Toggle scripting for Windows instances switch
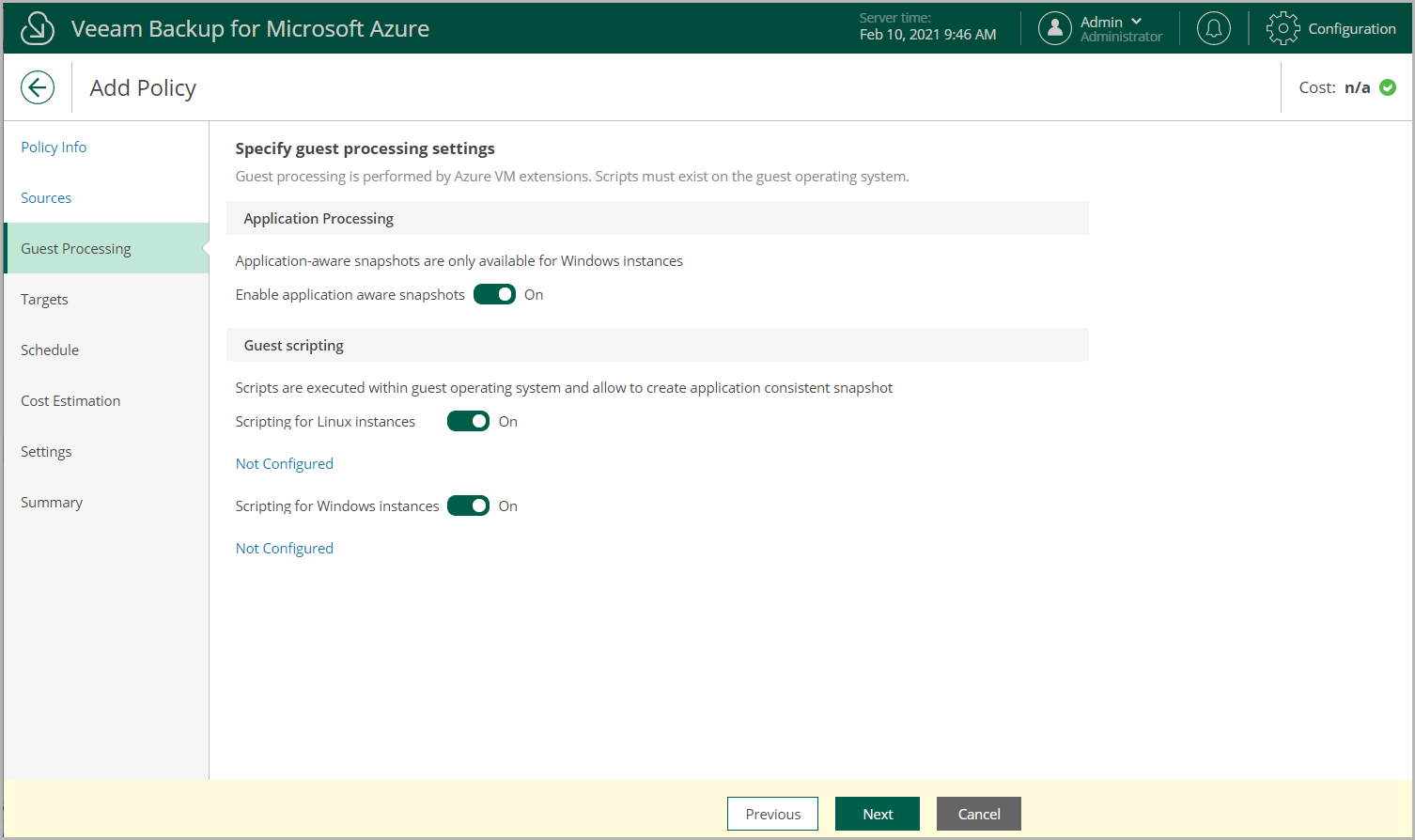 pyautogui.click(x=468, y=506)
